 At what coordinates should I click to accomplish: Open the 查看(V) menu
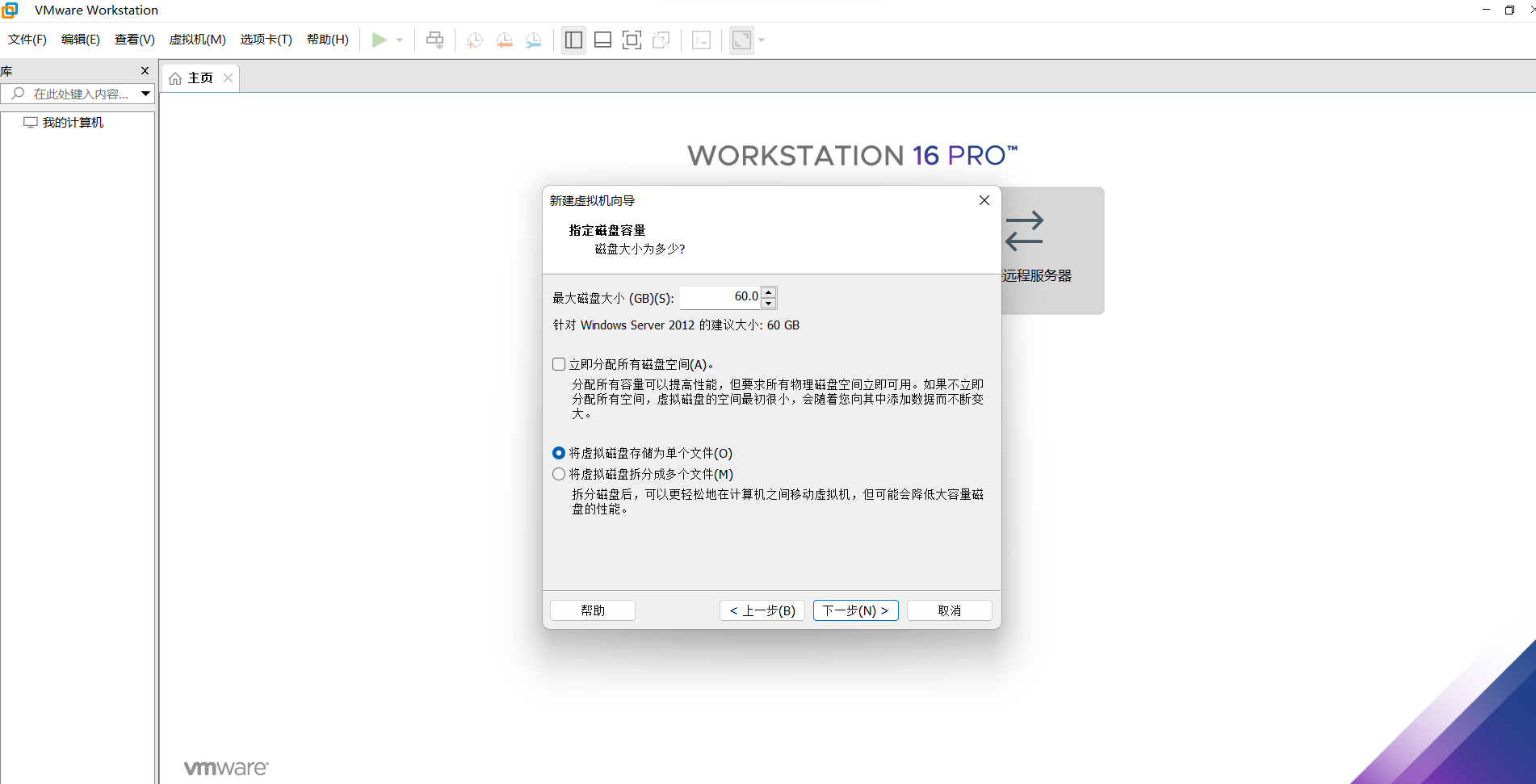tap(135, 40)
